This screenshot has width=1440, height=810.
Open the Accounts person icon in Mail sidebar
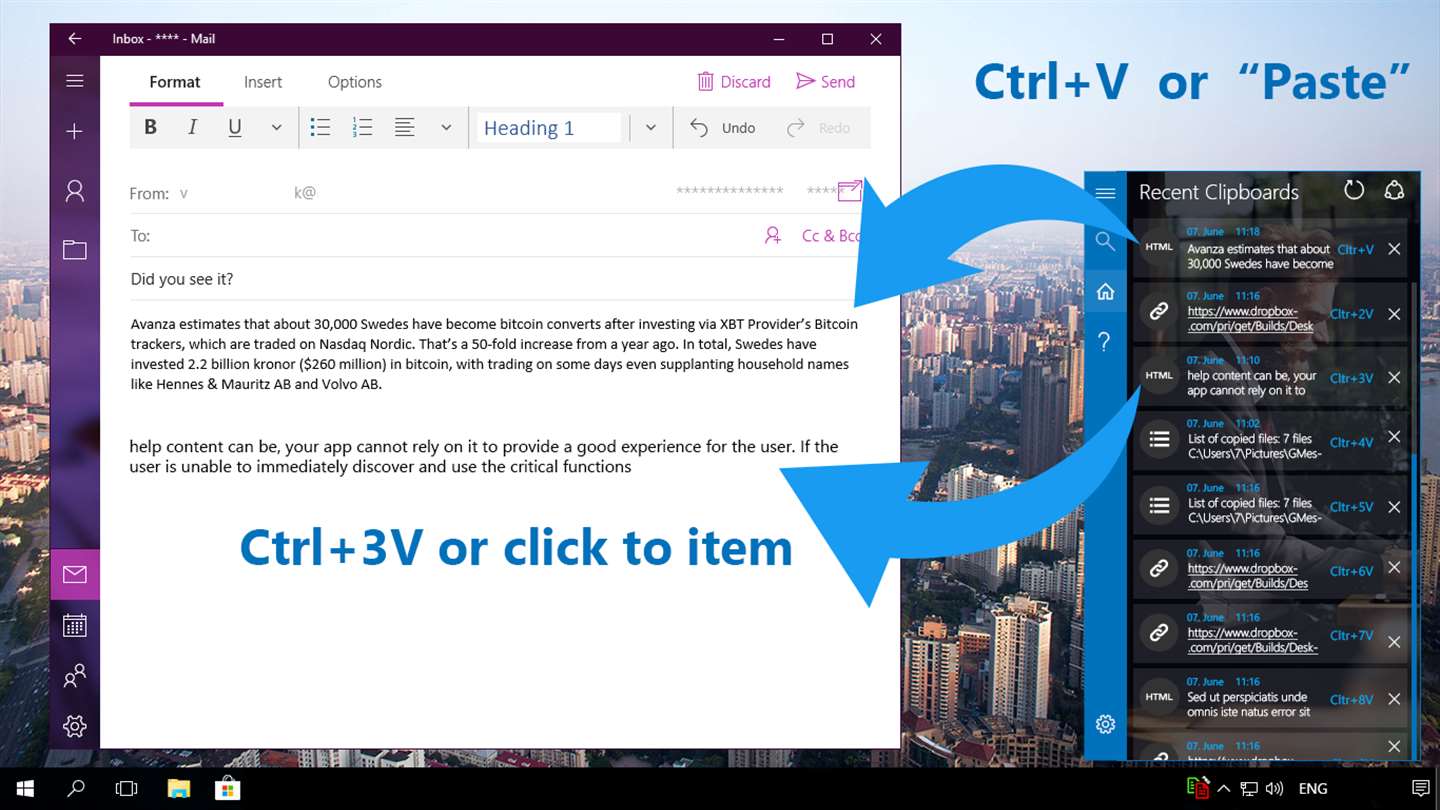[75, 190]
